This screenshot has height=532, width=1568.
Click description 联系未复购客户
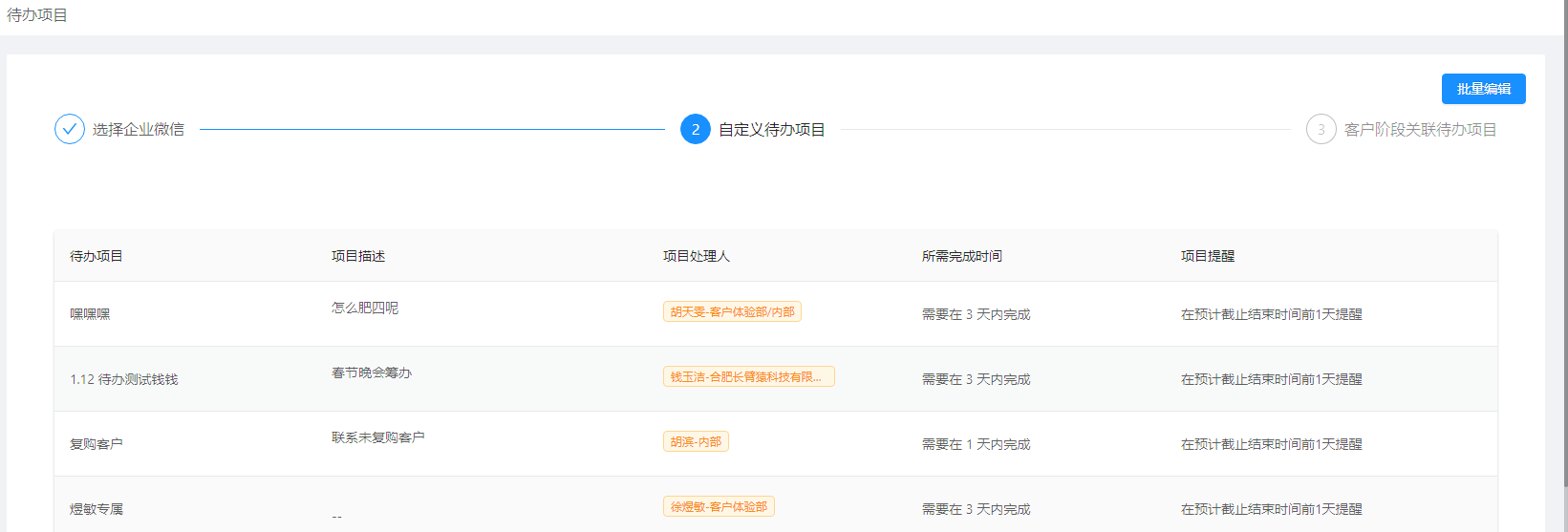click(x=378, y=437)
